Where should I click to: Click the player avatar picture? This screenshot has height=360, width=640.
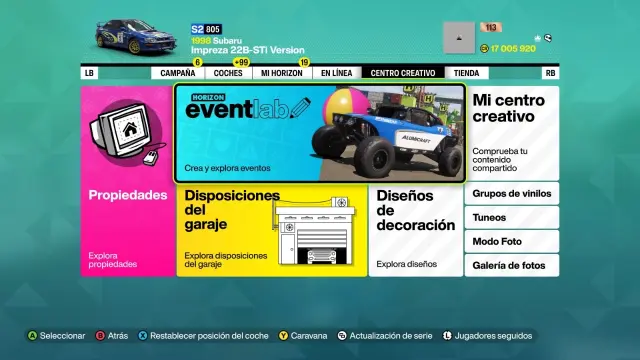tap(459, 38)
